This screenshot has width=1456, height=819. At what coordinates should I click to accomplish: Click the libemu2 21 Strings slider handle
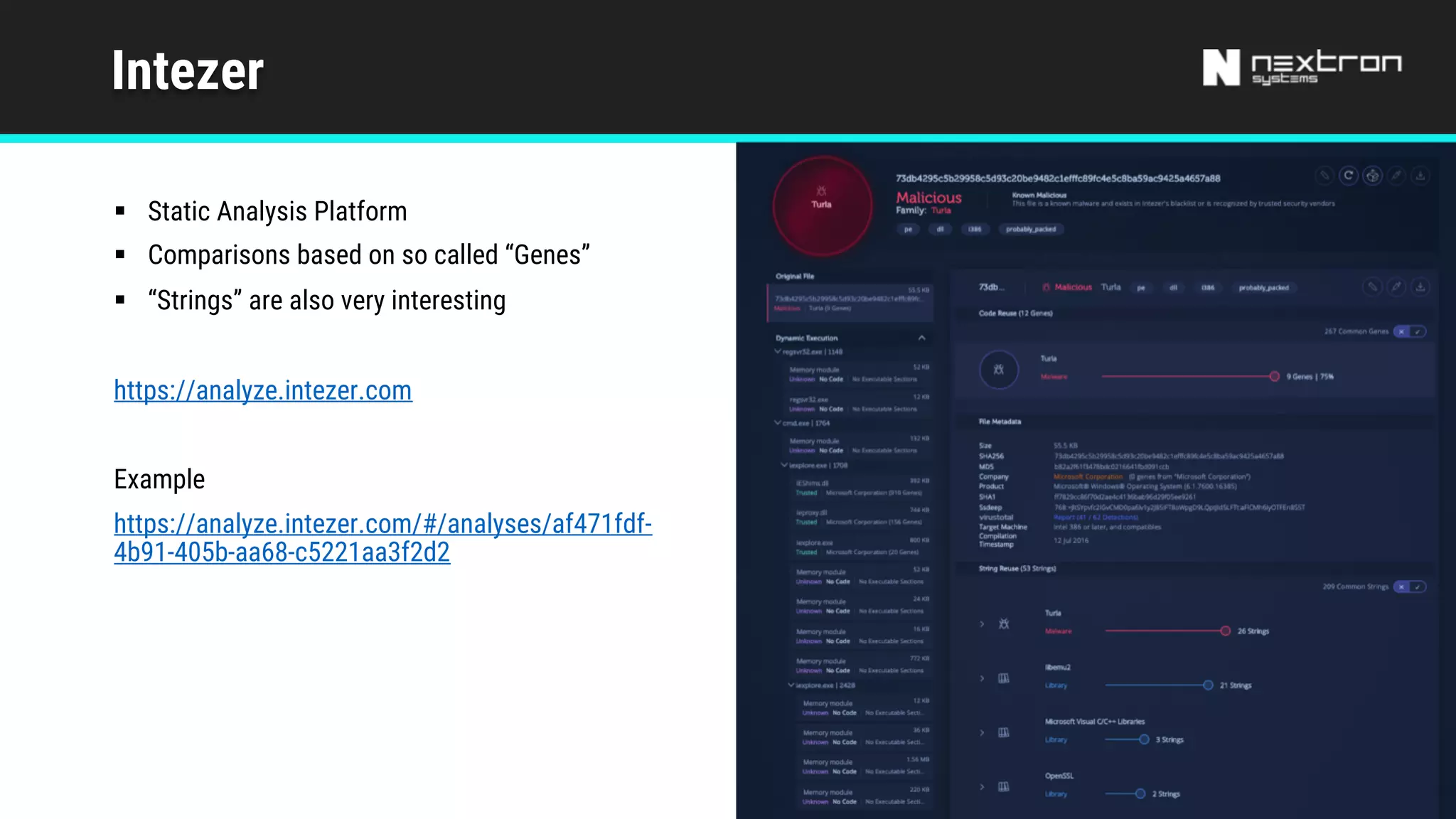click(1208, 685)
